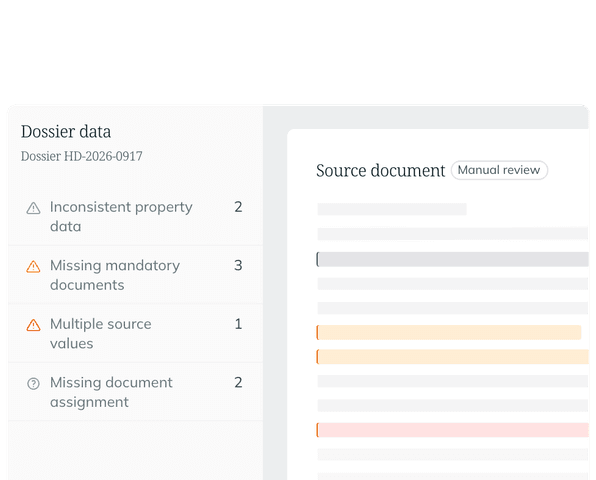Click count 2 next to Inconsistent property data
The width and height of the screenshot is (596, 480).
[x=238, y=207]
